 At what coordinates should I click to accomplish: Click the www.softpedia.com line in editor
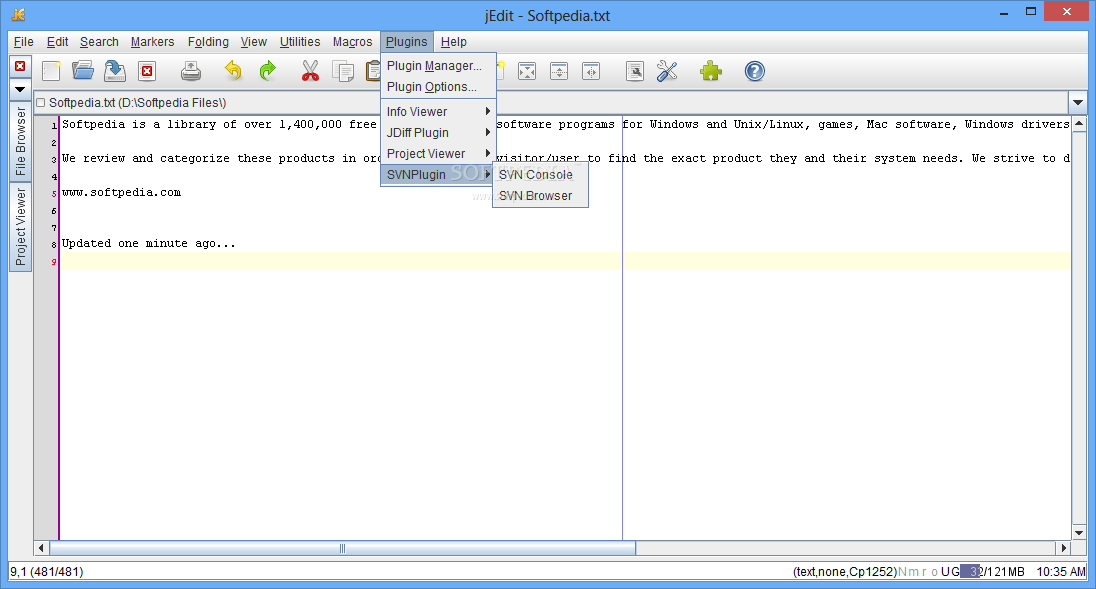(x=122, y=192)
